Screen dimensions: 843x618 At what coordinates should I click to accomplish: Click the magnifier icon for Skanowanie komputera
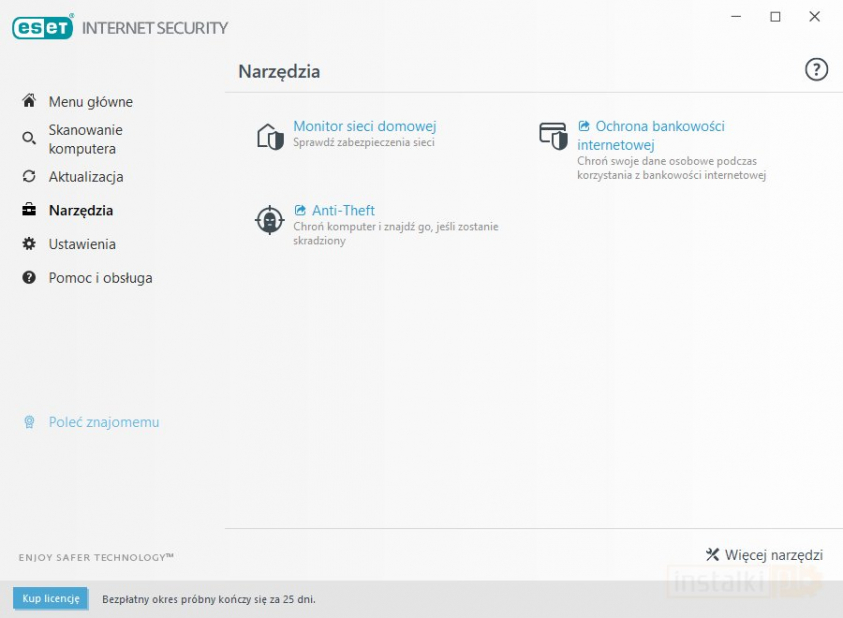(x=29, y=139)
